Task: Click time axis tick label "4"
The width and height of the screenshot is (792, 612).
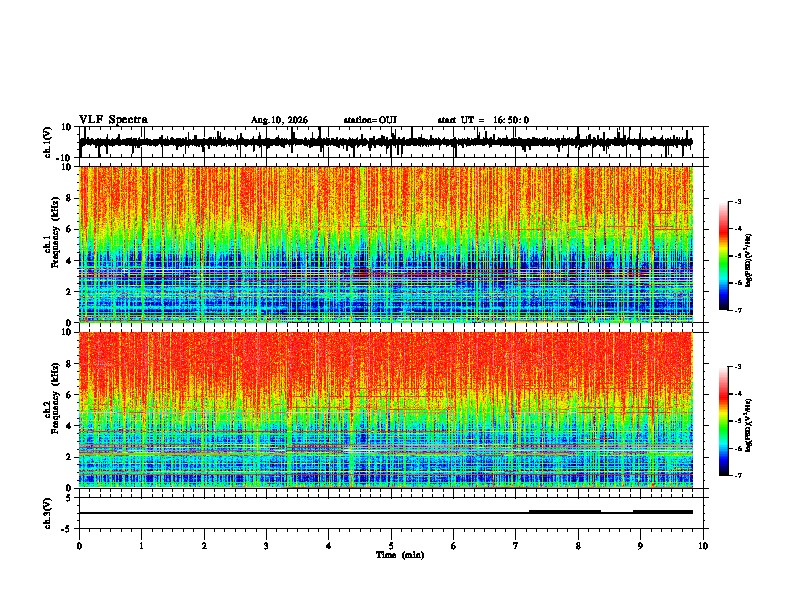Action: coord(329,546)
